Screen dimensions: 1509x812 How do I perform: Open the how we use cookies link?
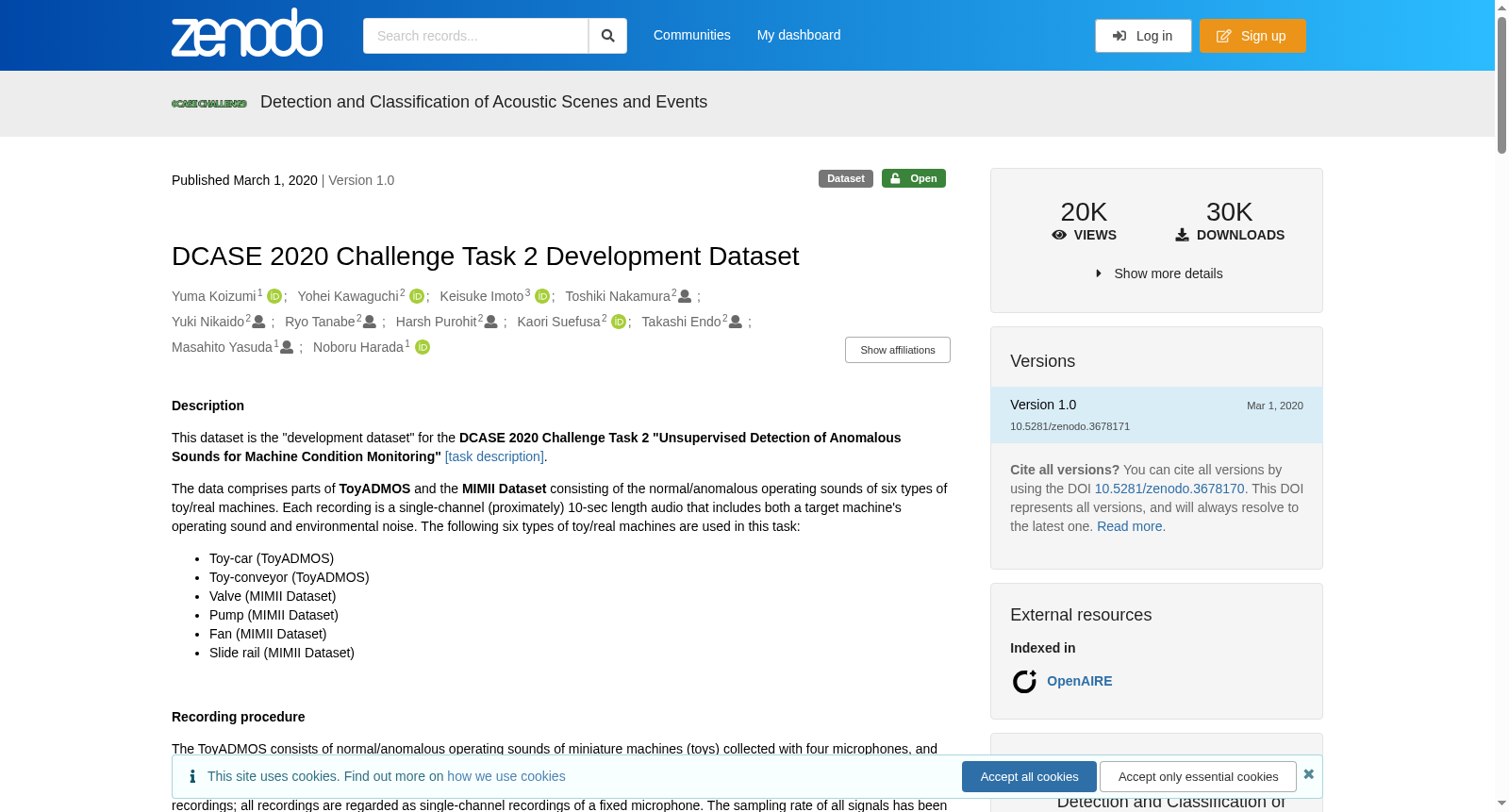pyautogui.click(x=506, y=776)
